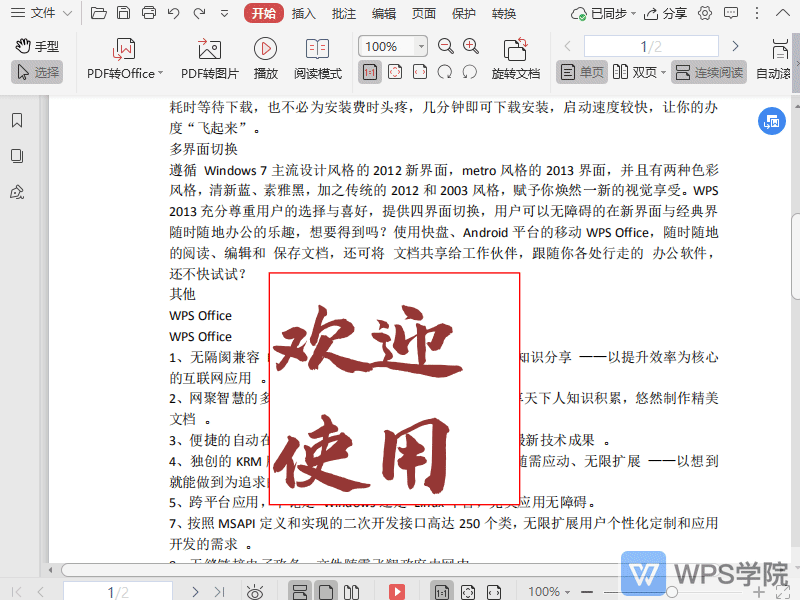This screenshot has width=800, height=600.
Task: Open the Protect tab
Action: [464, 14]
